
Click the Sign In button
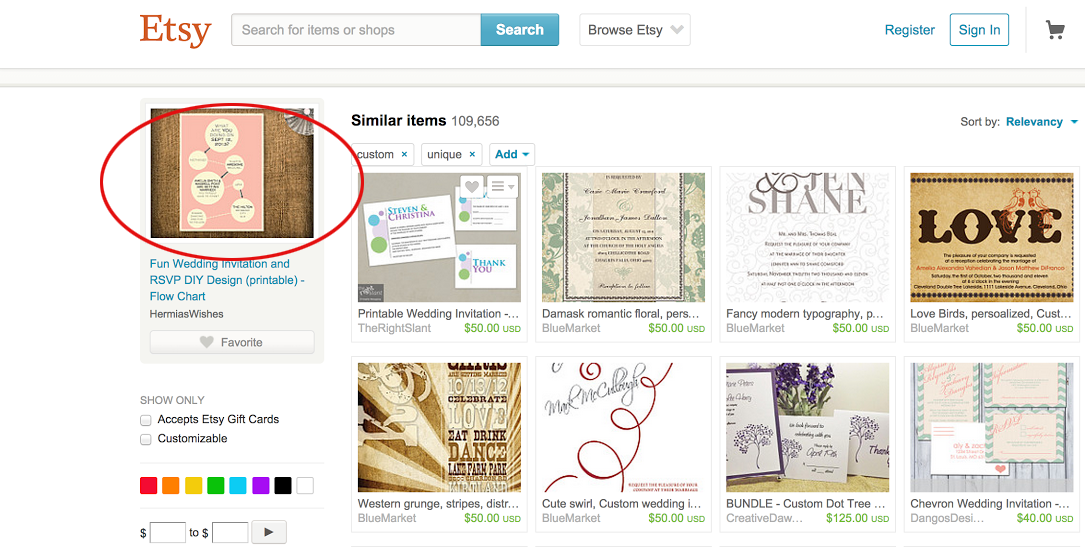coord(979,30)
